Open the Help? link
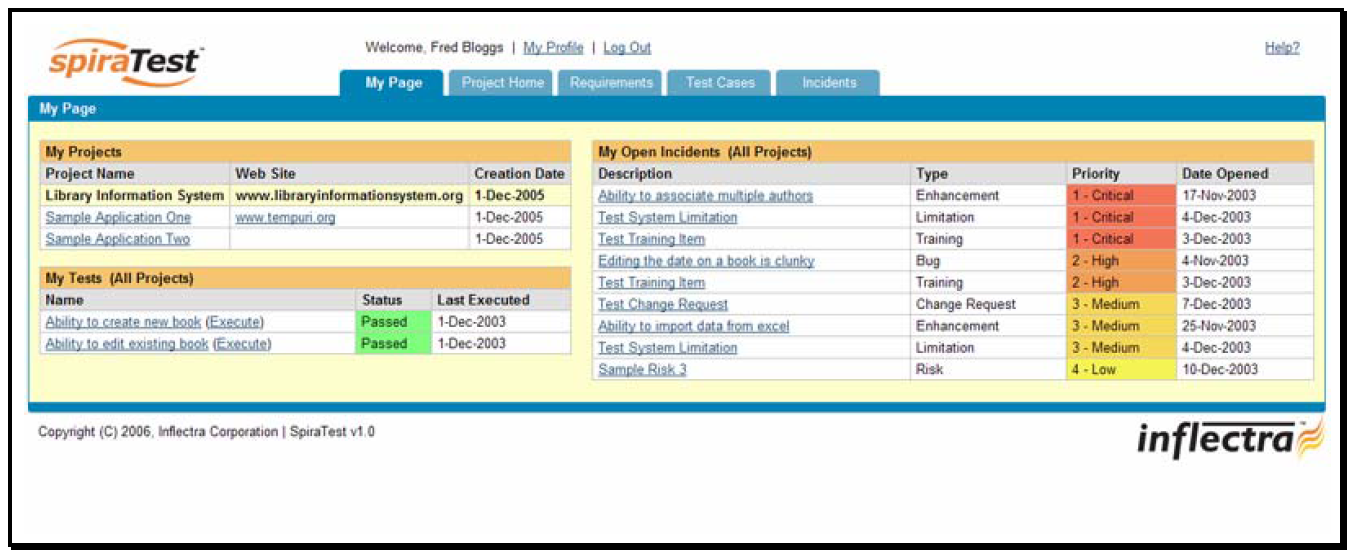The height and width of the screenshot is (555, 1358). [x=1282, y=48]
